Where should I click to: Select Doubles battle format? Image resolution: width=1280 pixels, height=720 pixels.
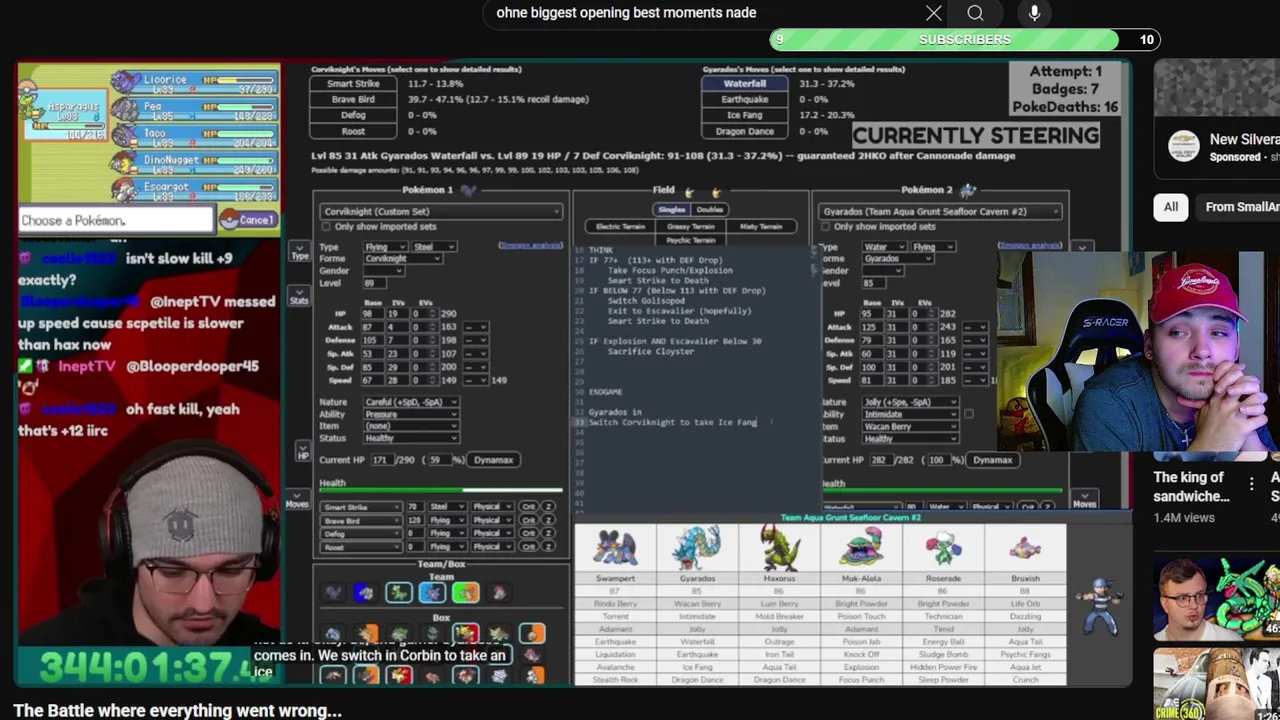click(x=709, y=209)
